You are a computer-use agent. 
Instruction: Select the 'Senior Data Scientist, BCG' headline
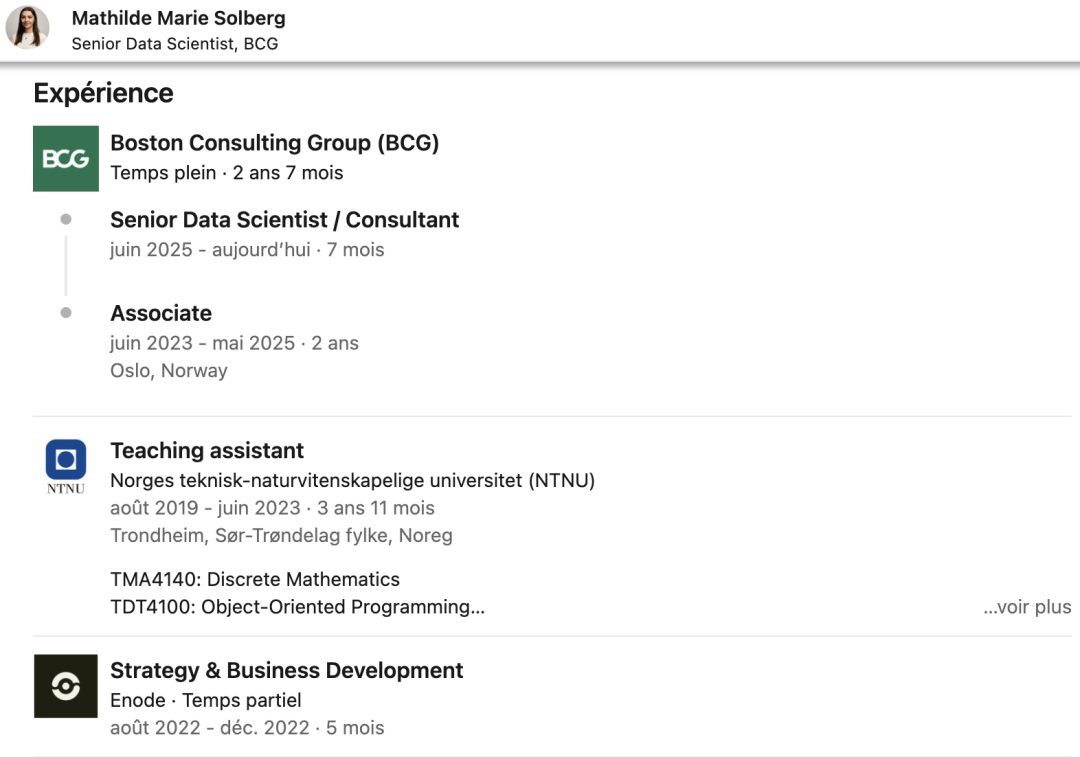pyautogui.click(x=175, y=43)
